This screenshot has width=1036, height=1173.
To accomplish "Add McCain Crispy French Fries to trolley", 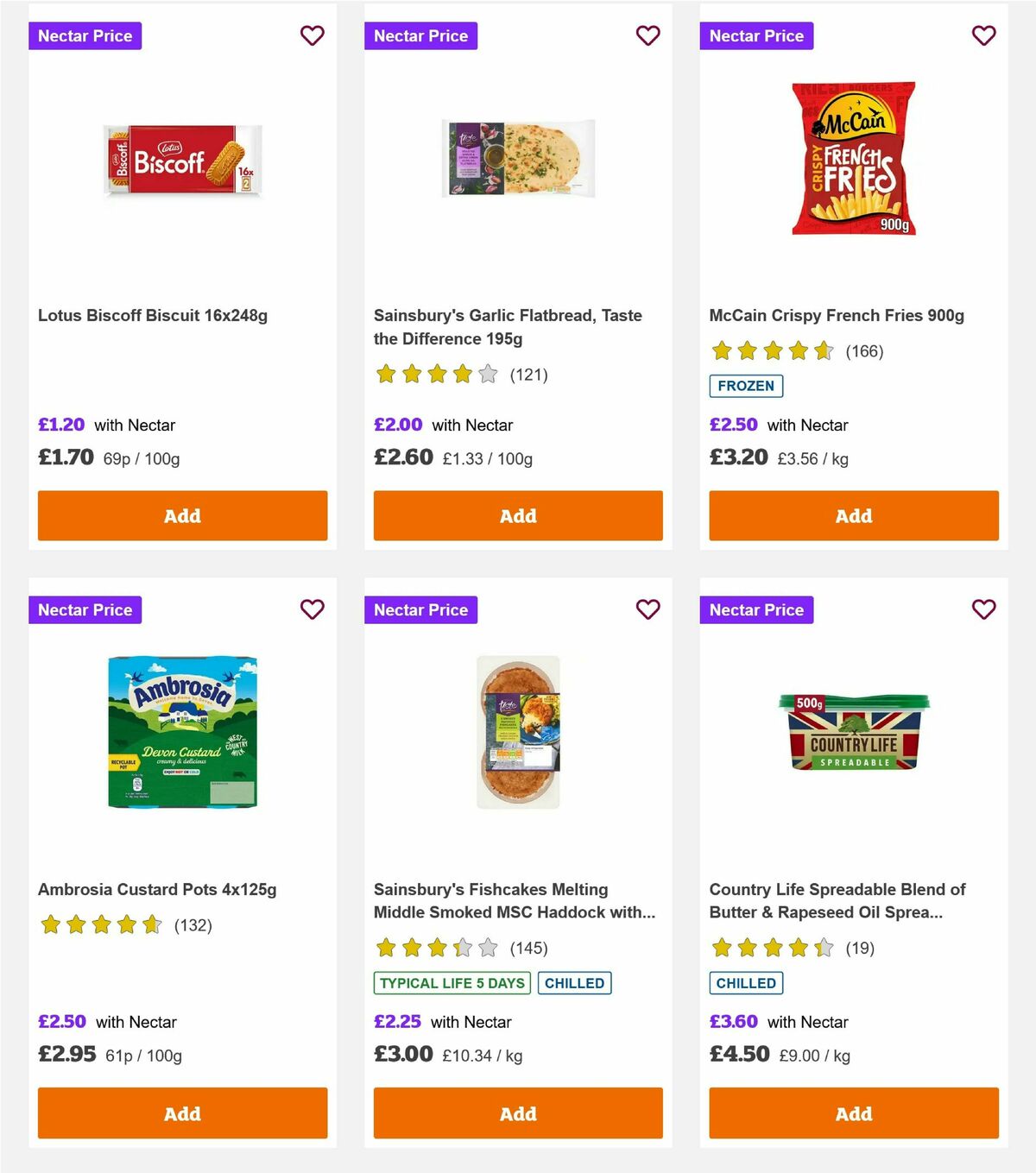I will tap(853, 515).
